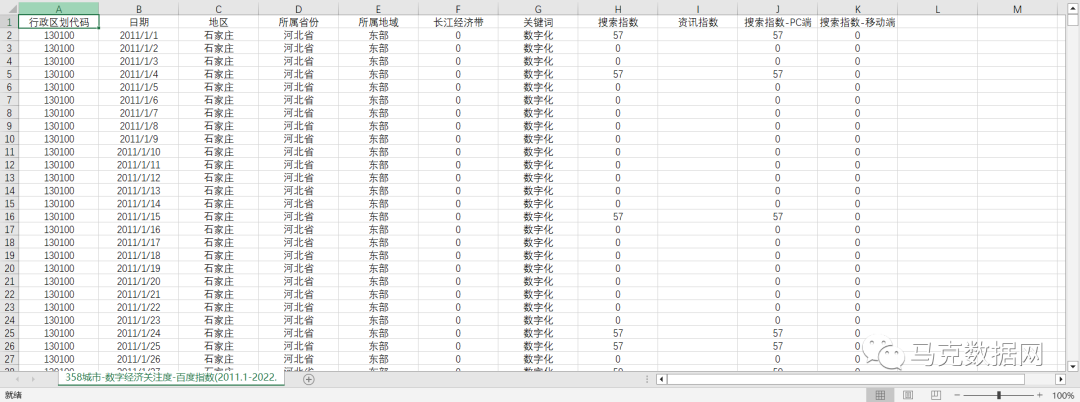Select column G header
This screenshot has height=402, width=1080.
(x=538, y=9)
